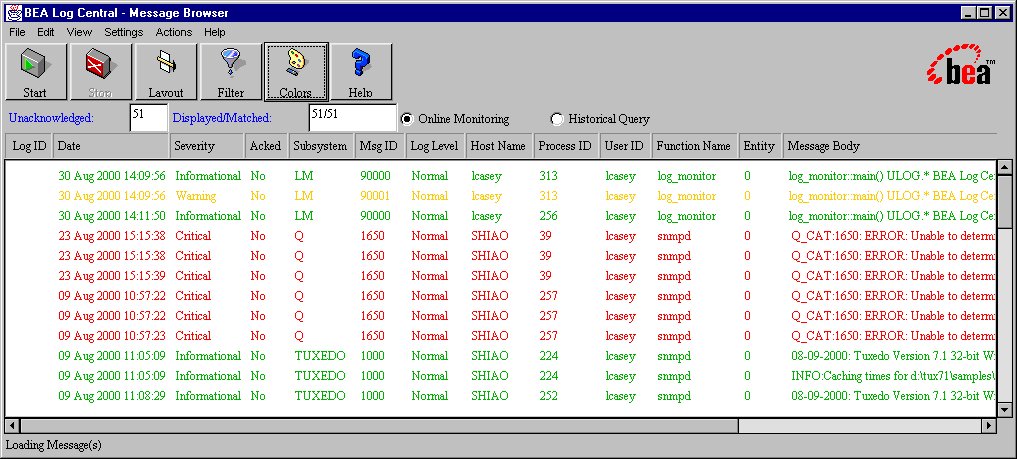1017x459 pixels.
Task: Open the View menu
Action: point(79,32)
